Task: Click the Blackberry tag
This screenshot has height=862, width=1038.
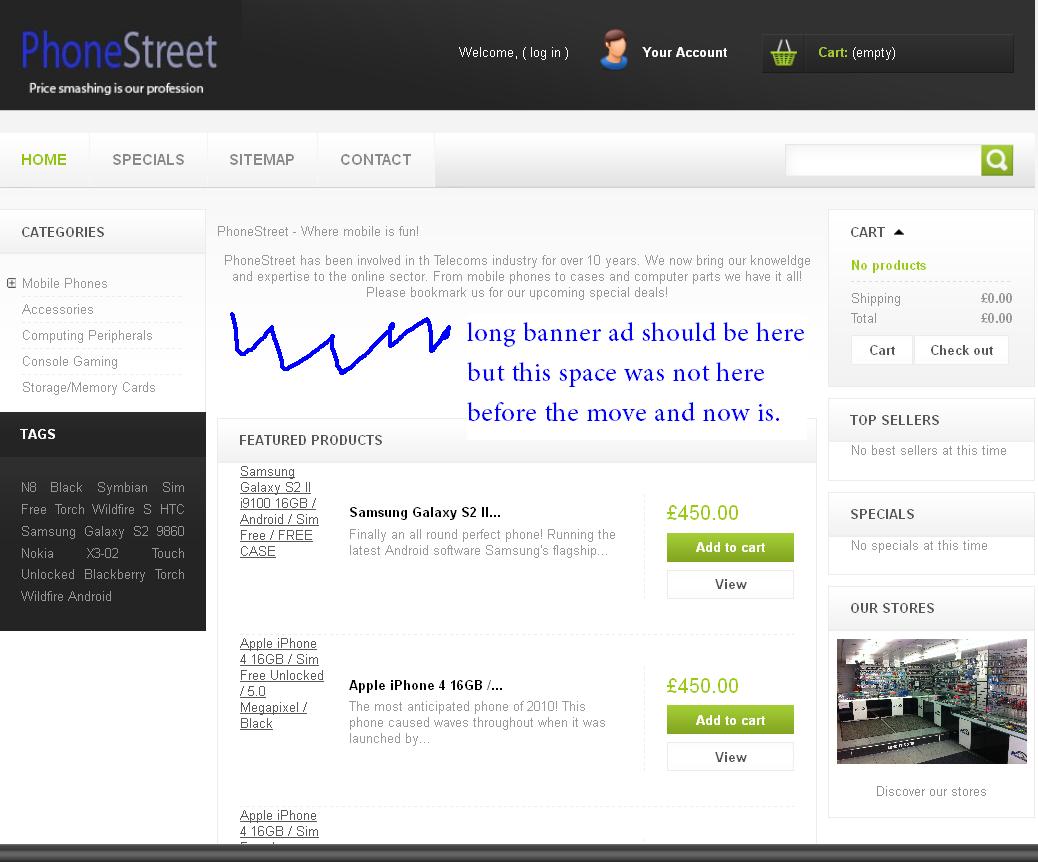Action: tap(115, 575)
